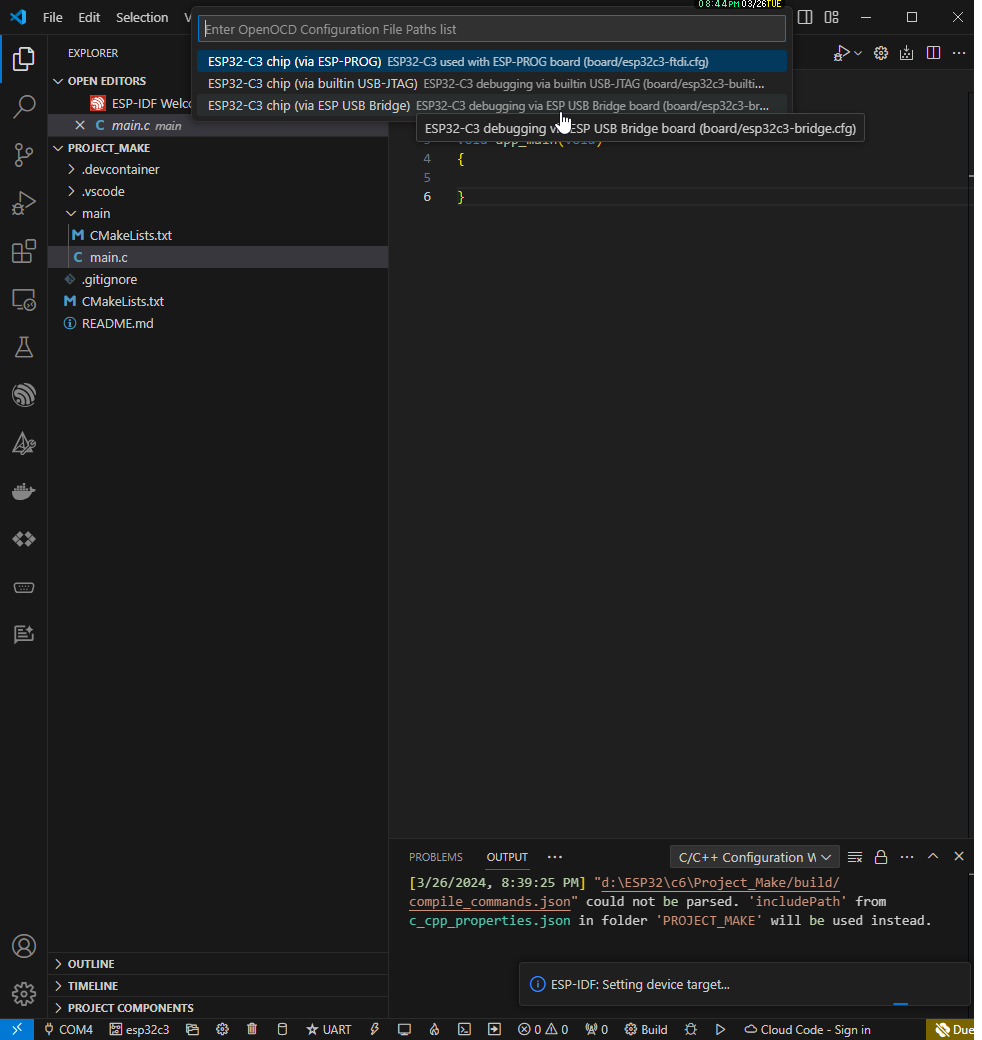The image size is (982, 1040).
Task: Choose ESP32-C3 chip (via builtin USB-JTAG) option
Action: coord(492,84)
